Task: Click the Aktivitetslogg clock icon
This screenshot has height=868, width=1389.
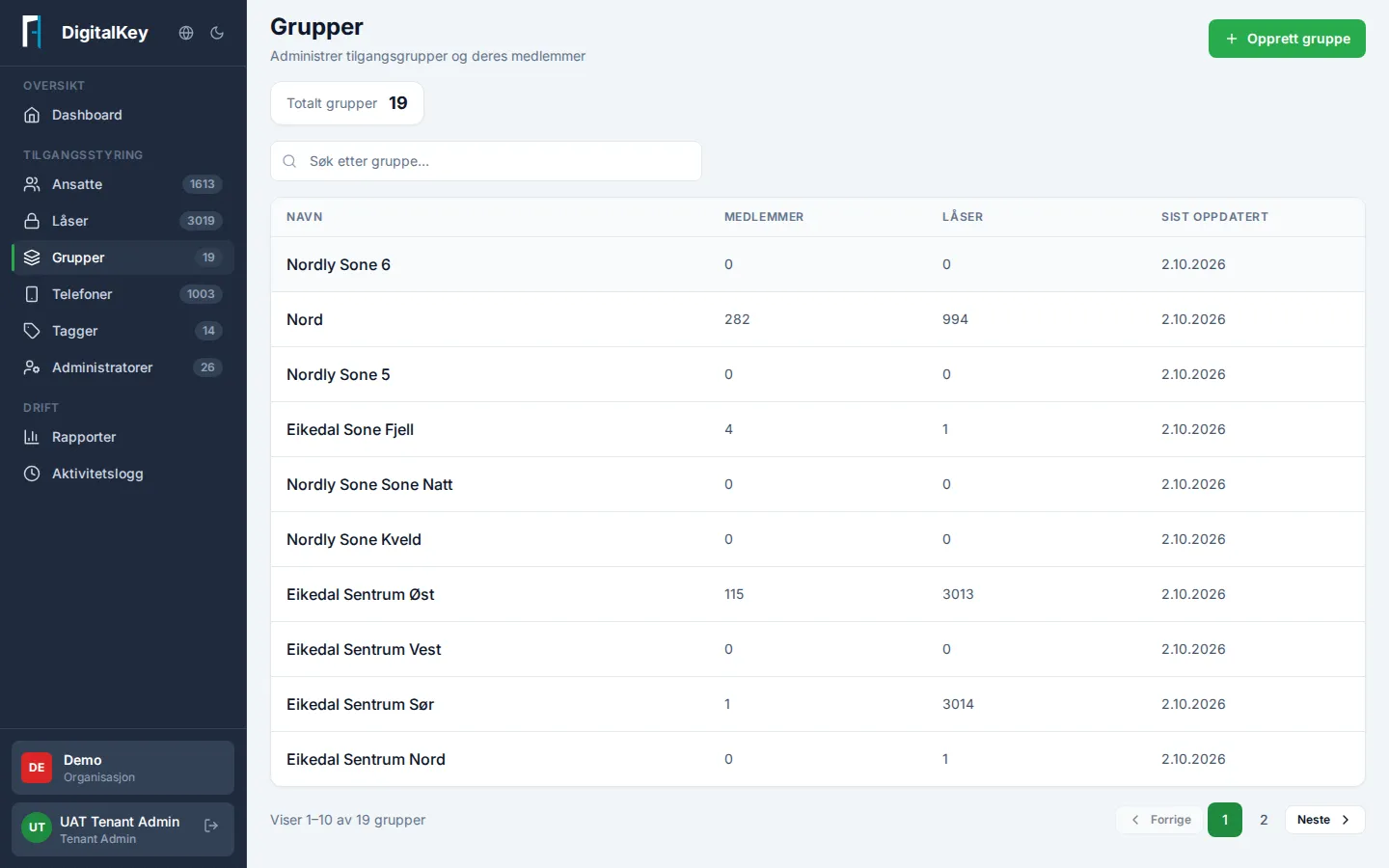Action: [x=32, y=474]
